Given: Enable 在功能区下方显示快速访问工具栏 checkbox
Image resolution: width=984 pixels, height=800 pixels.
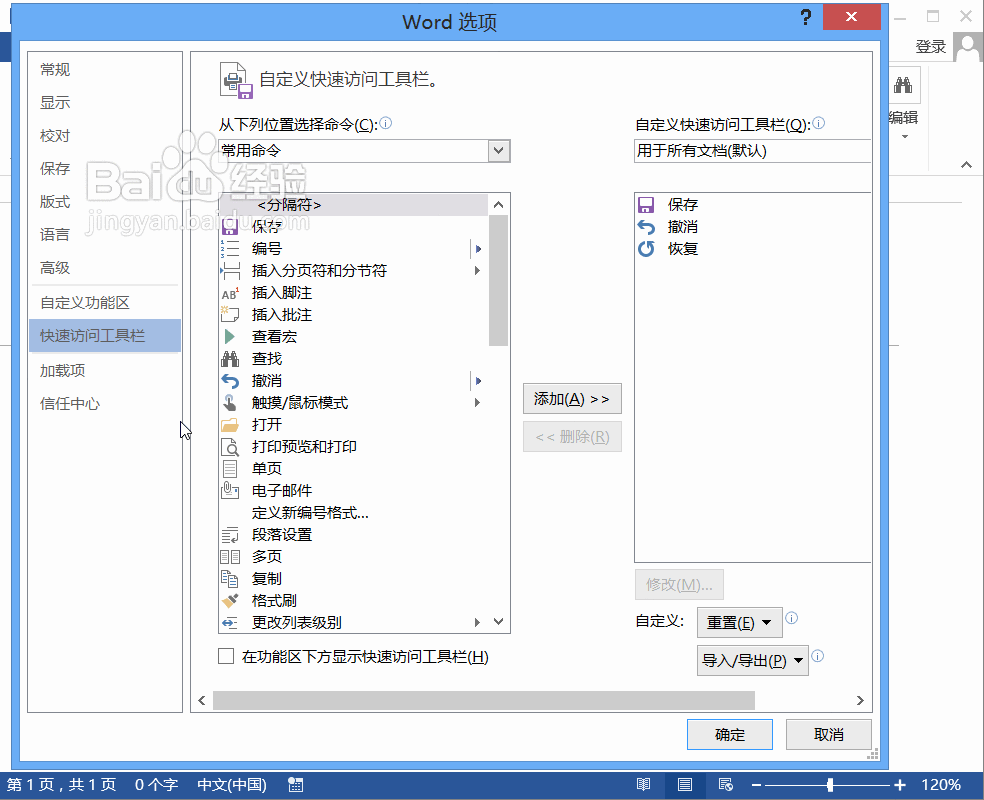Looking at the screenshot, I should [x=226, y=656].
